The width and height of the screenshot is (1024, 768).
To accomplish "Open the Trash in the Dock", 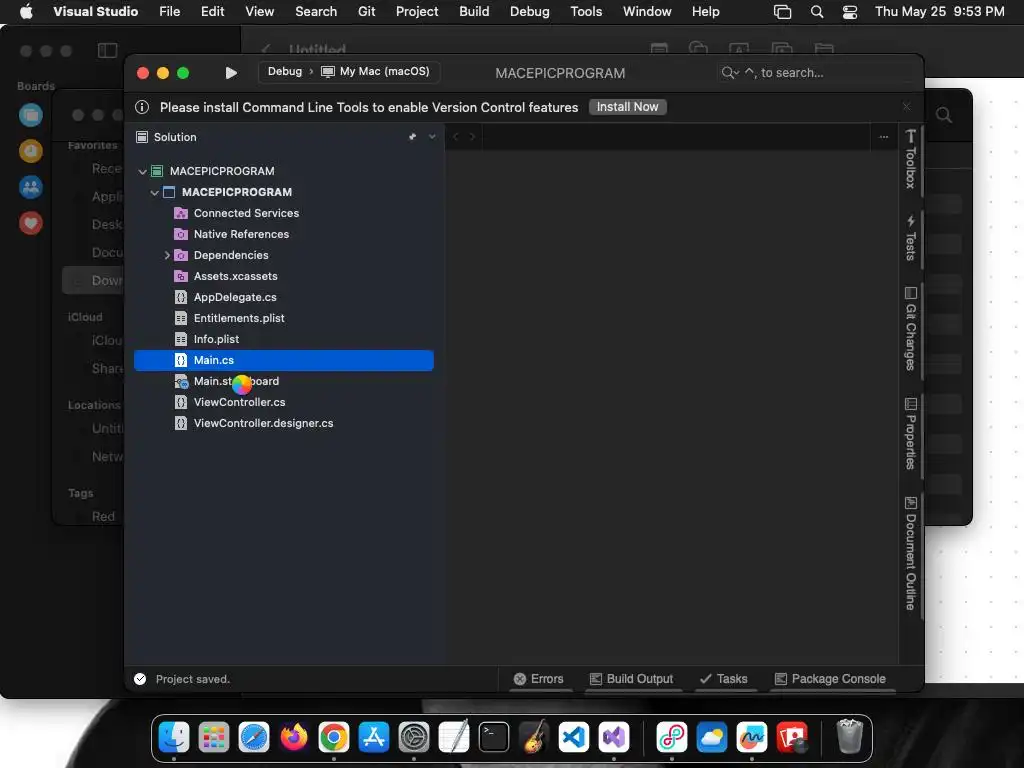I will click(x=850, y=737).
